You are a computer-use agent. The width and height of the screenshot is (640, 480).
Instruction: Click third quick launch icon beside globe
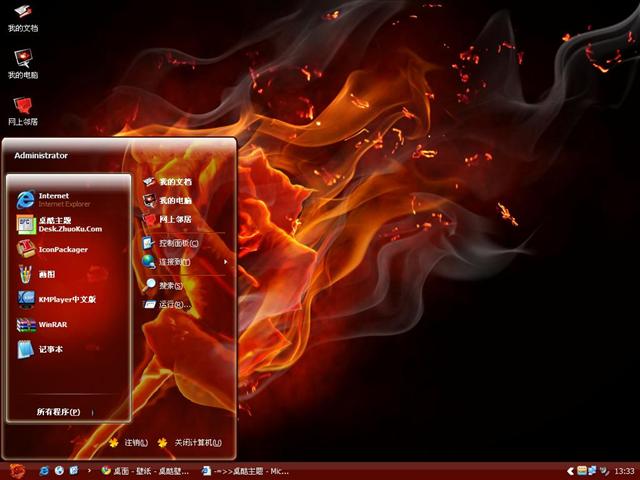(x=74, y=471)
